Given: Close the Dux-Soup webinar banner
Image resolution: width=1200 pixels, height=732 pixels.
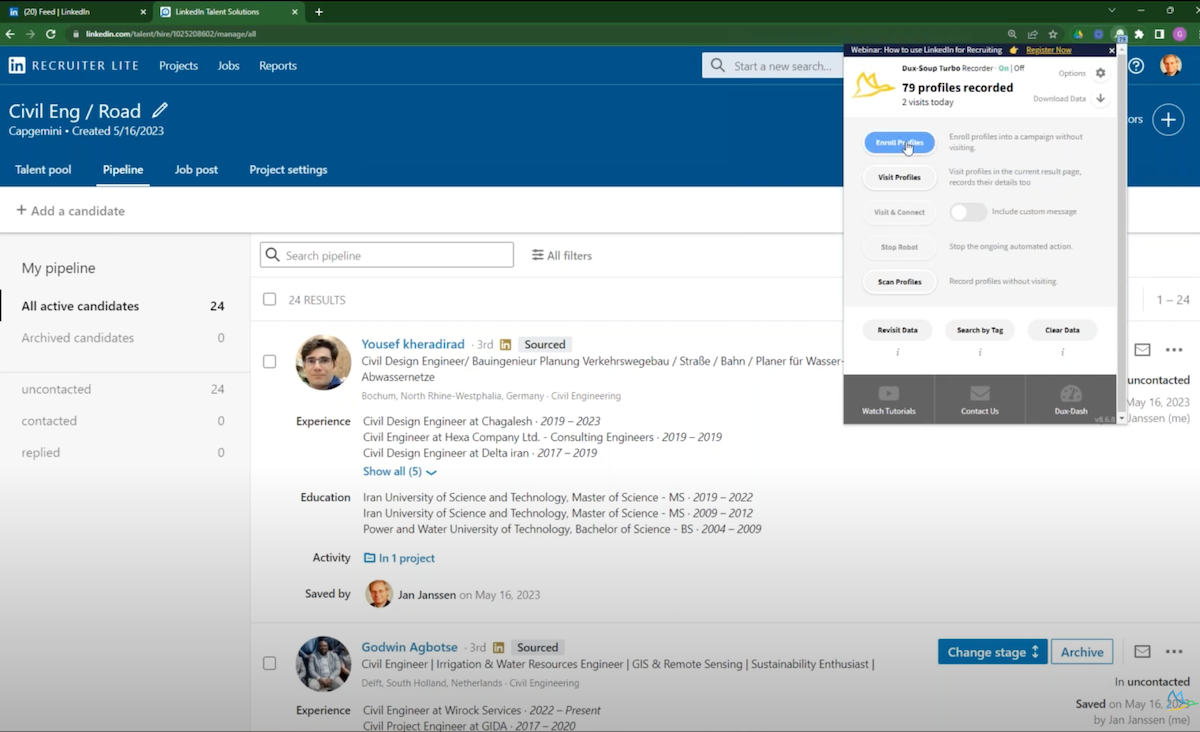Looking at the screenshot, I should click(x=1112, y=50).
